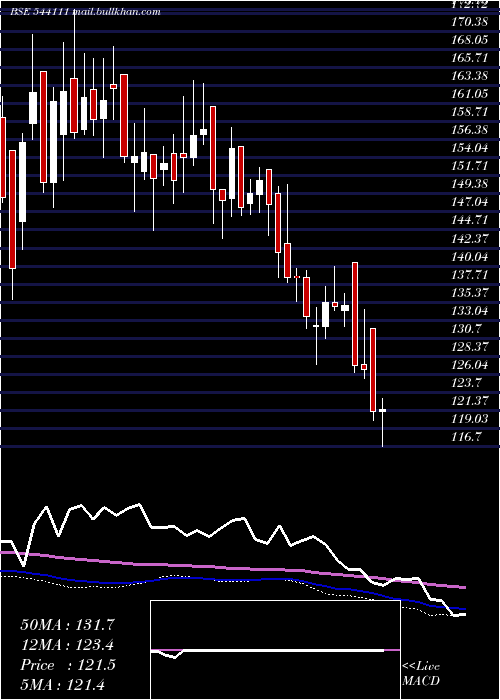This screenshot has height=700, width=500.
Task: Select the 119.03 price axis label
Action: (x=469, y=419)
